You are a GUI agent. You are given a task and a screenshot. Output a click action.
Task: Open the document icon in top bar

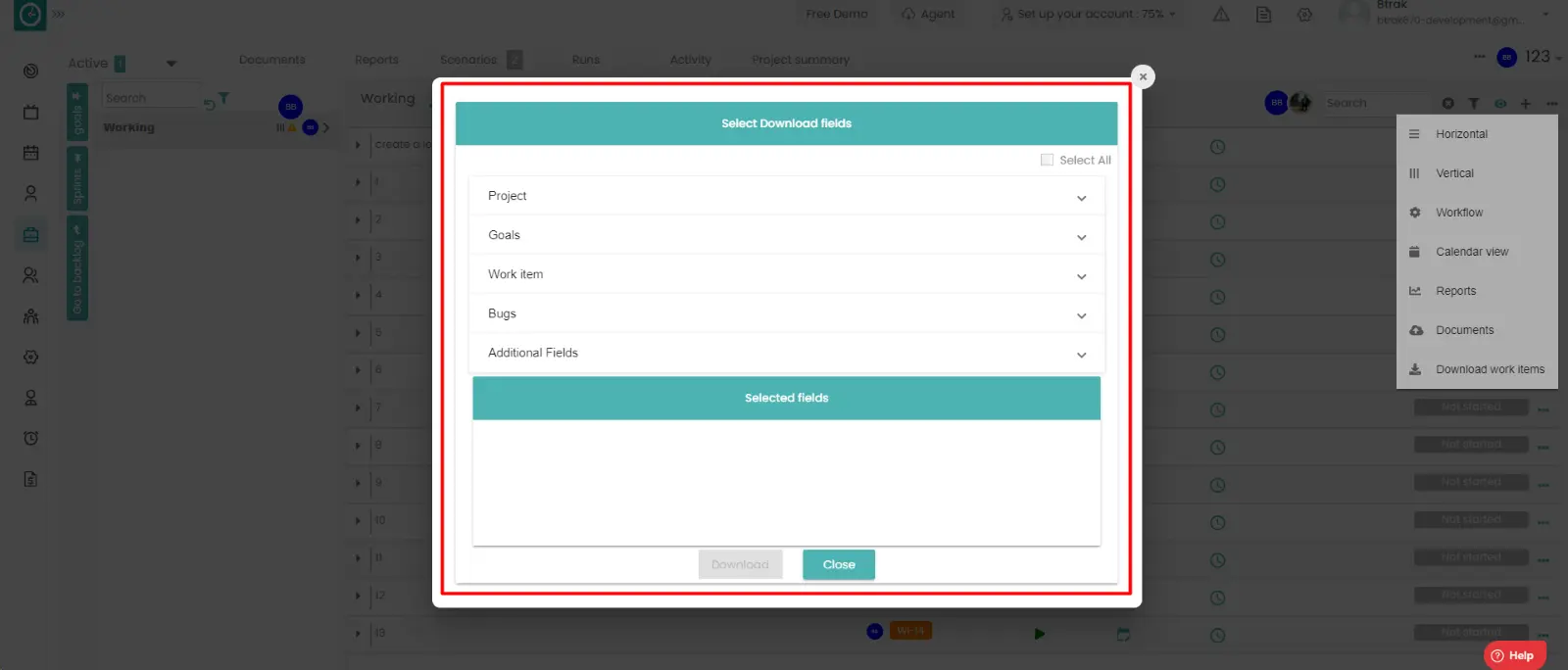pyautogui.click(x=1263, y=15)
